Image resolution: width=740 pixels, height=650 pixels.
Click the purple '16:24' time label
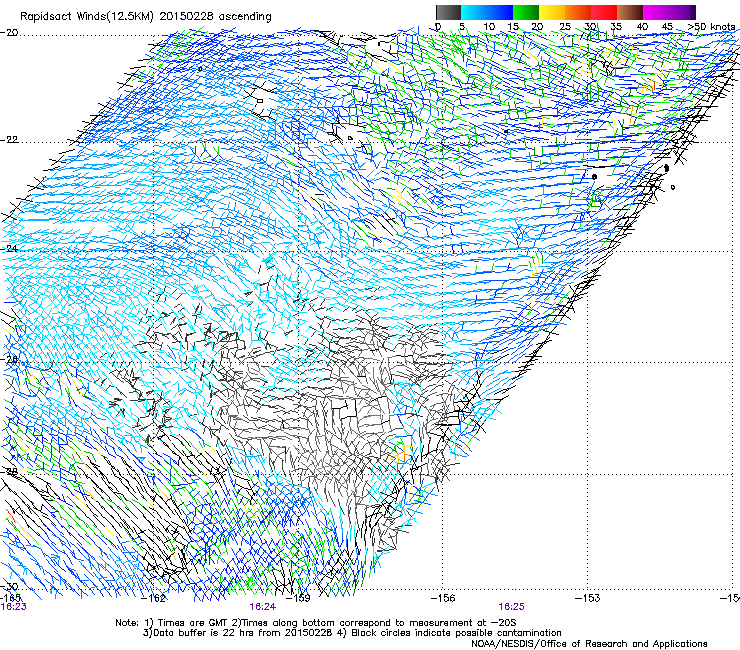click(263, 607)
